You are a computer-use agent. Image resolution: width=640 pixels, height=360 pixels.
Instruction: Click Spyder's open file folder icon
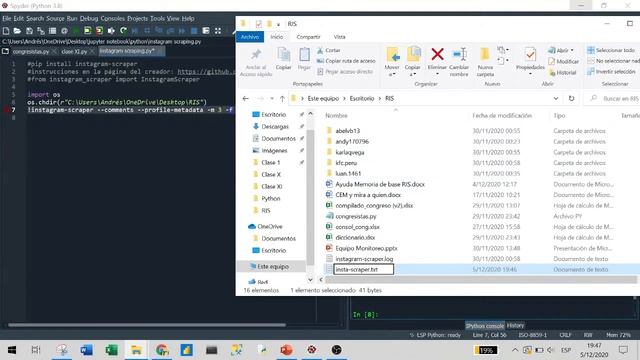click(x=17, y=31)
